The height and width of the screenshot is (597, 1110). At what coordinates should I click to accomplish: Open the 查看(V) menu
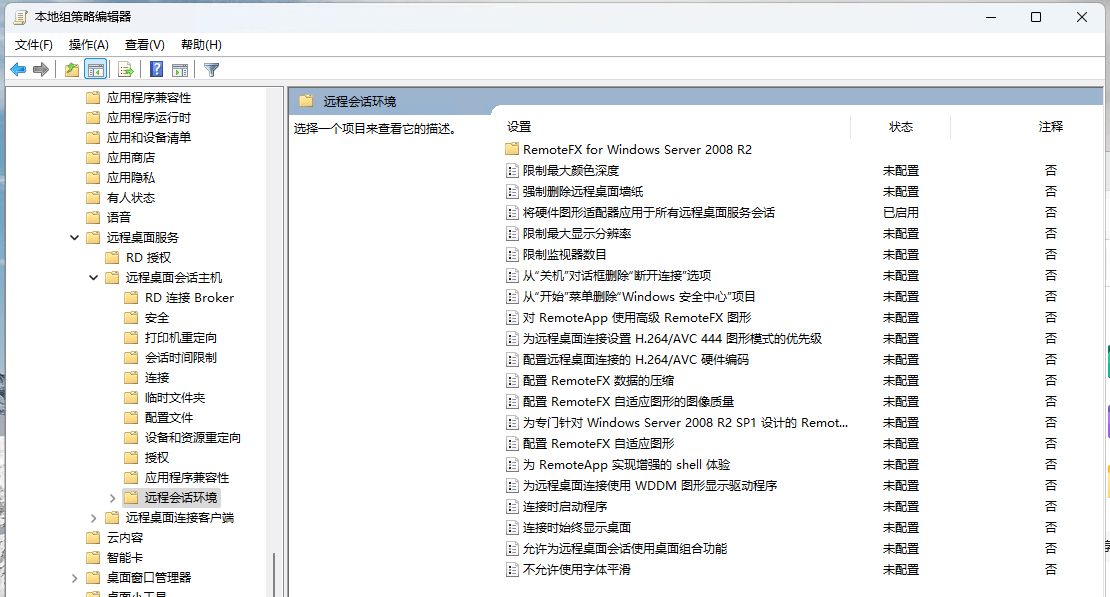144,45
